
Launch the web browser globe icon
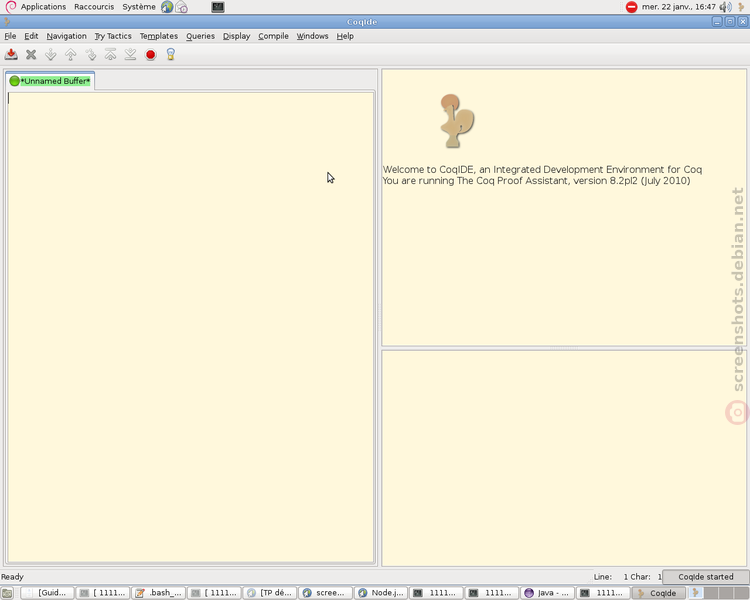(167, 7)
